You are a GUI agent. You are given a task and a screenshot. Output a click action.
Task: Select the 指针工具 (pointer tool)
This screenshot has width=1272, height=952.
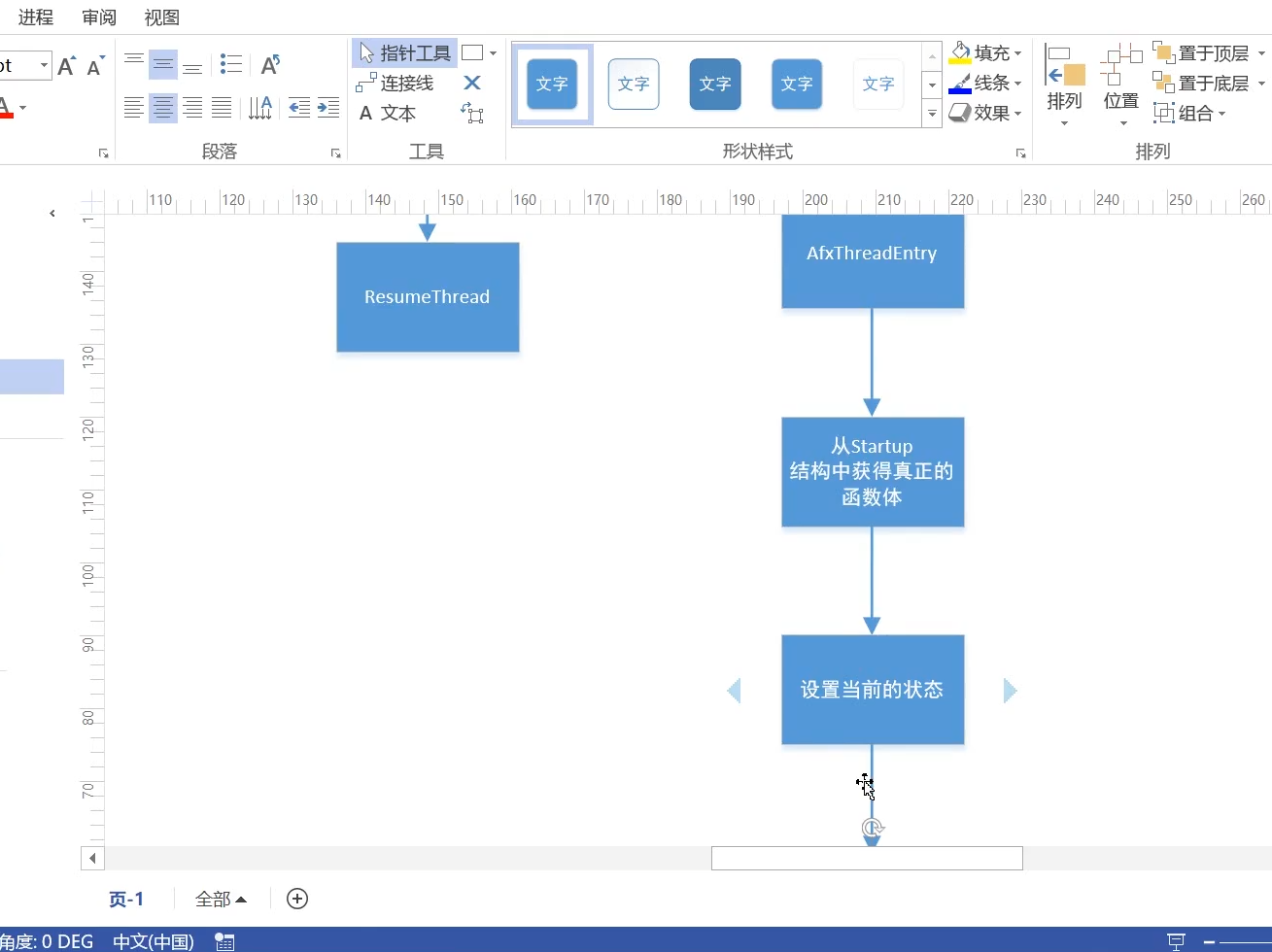click(404, 52)
